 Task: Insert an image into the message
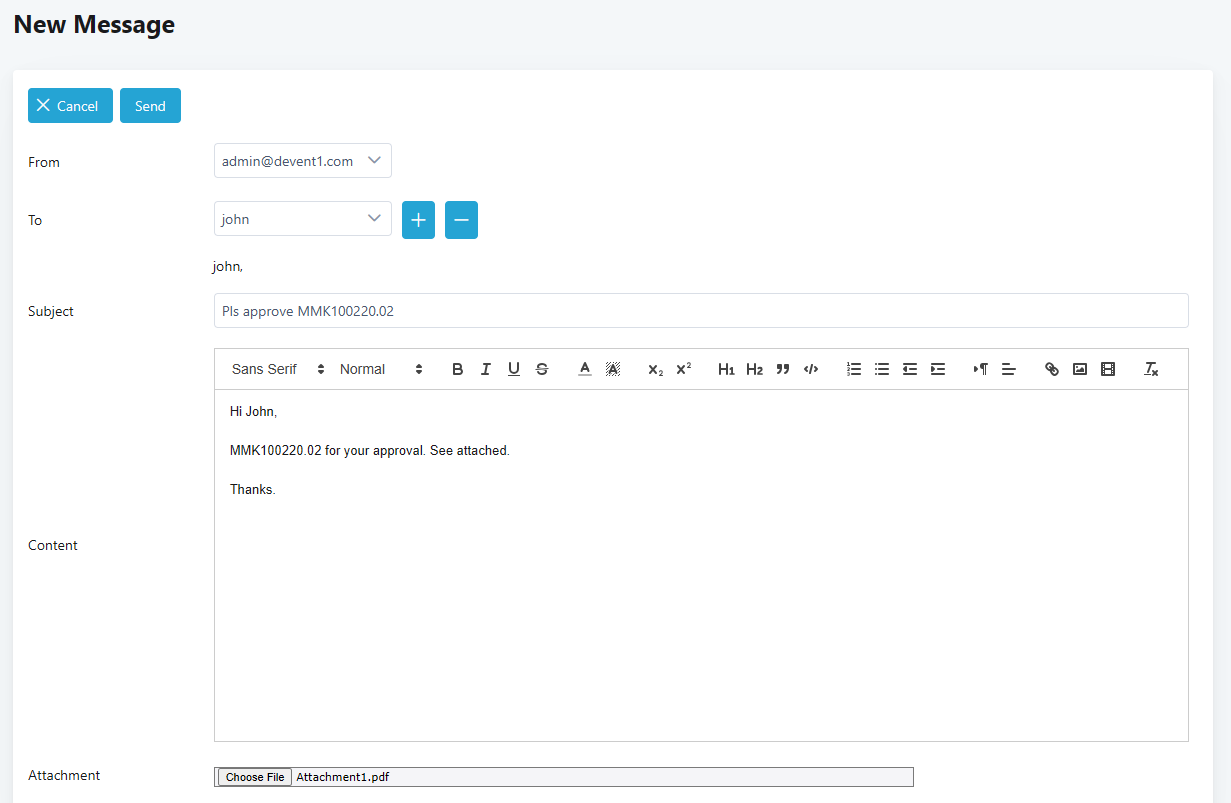click(x=1080, y=369)
